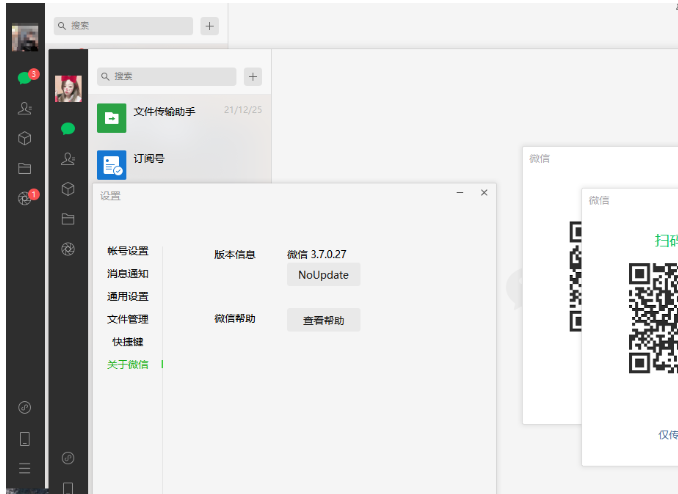Screen dimensions: 678x494
Task: Open hamburger menu icon in back WeChat sidebar
Action: [x=25, y=468]
